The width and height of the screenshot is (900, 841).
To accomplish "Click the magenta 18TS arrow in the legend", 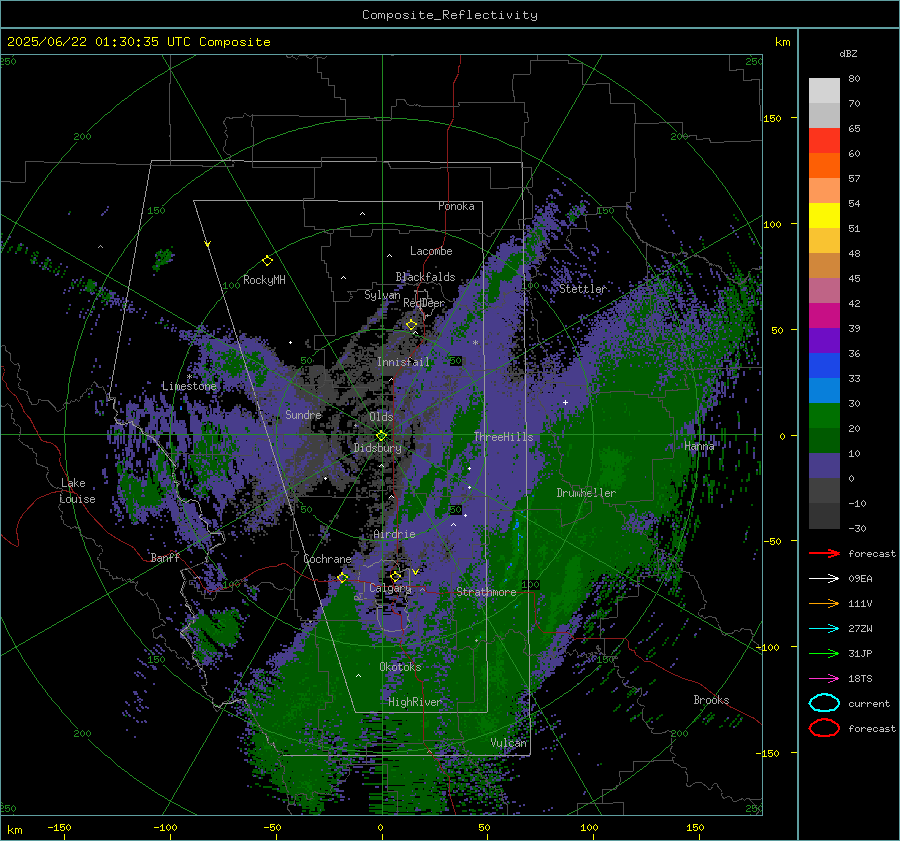I will coord(824,679).
